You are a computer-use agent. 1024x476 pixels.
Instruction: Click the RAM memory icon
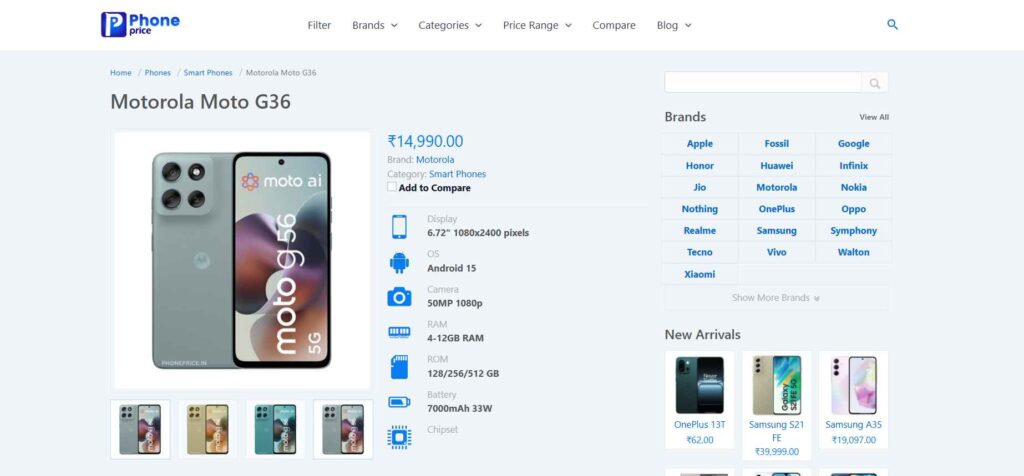[x=399, y=332]
